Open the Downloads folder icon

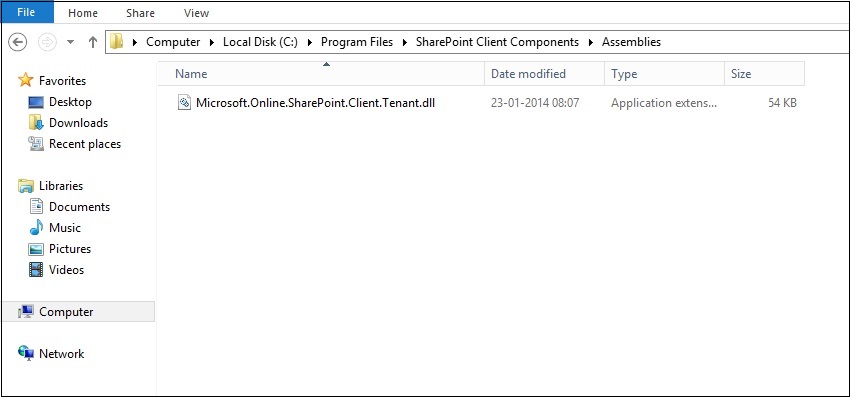(x=36, y=123)
